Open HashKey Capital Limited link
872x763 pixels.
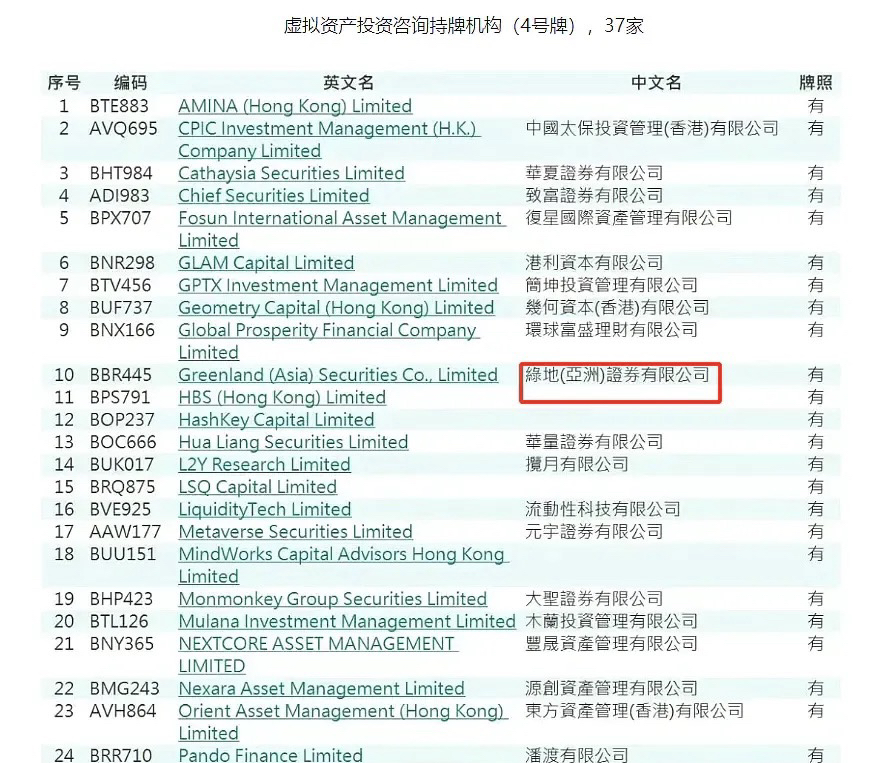(276, 420)
